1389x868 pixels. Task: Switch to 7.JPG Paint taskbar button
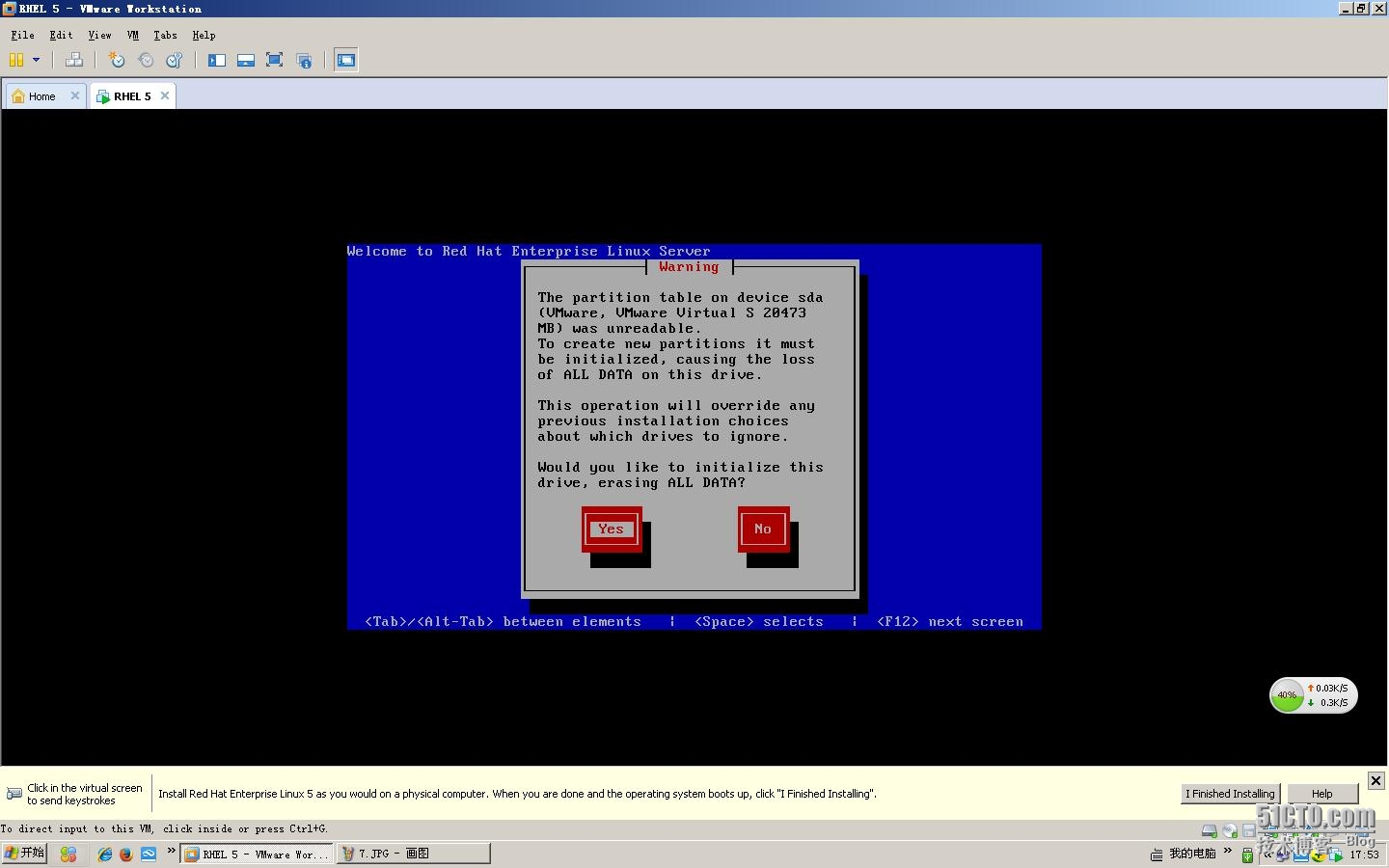(413, 854)
